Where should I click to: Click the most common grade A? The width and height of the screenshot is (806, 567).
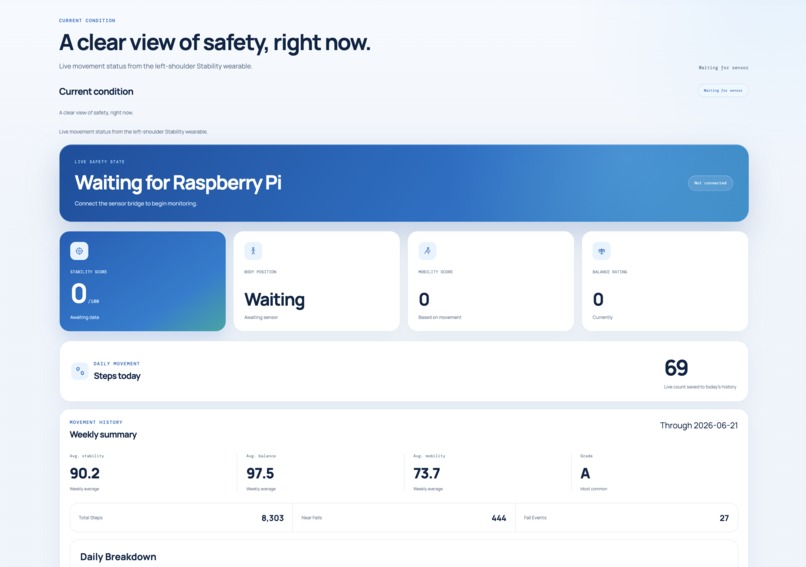click(x=585, y=473)
